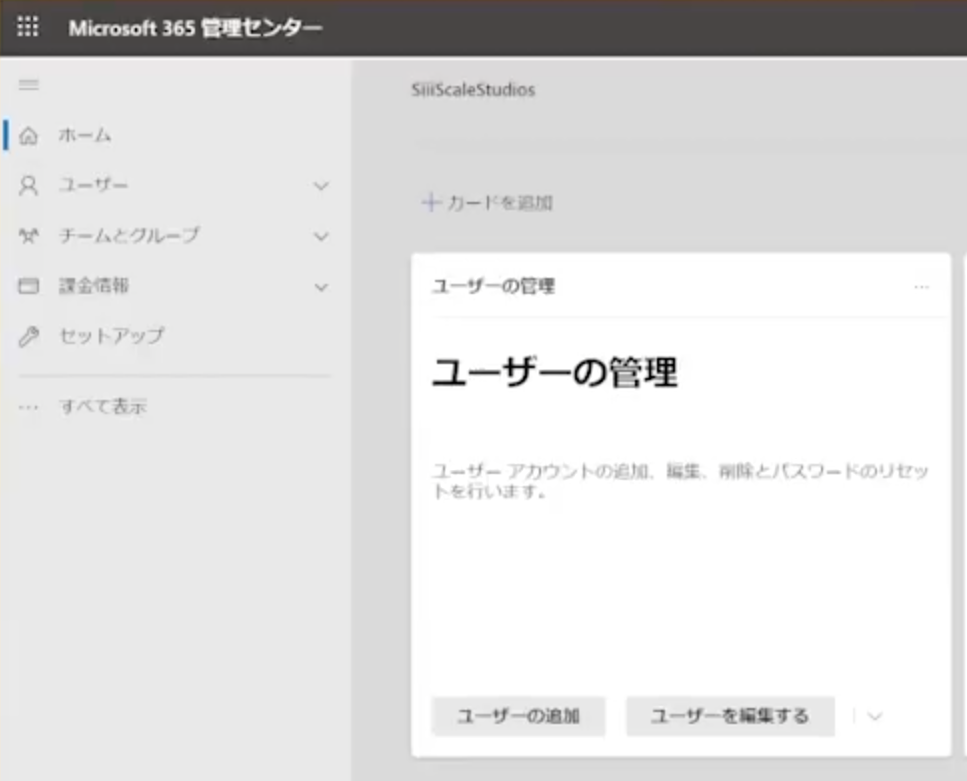
Task: Click the ホーム house icon
Action: click(x=29, y=136)
